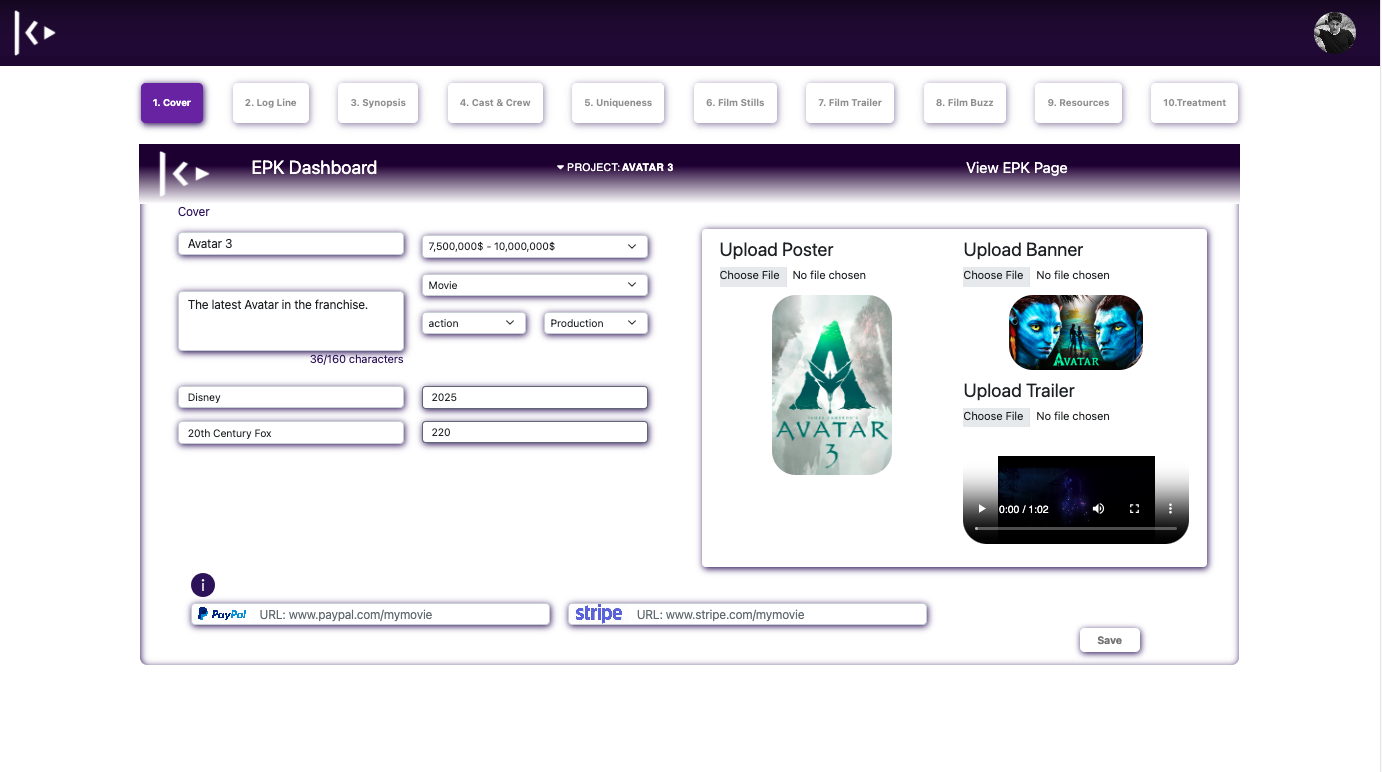The image size is (1382, 772).
Task: Switch to the 1. Cover tab
Action: pos(172,103)
